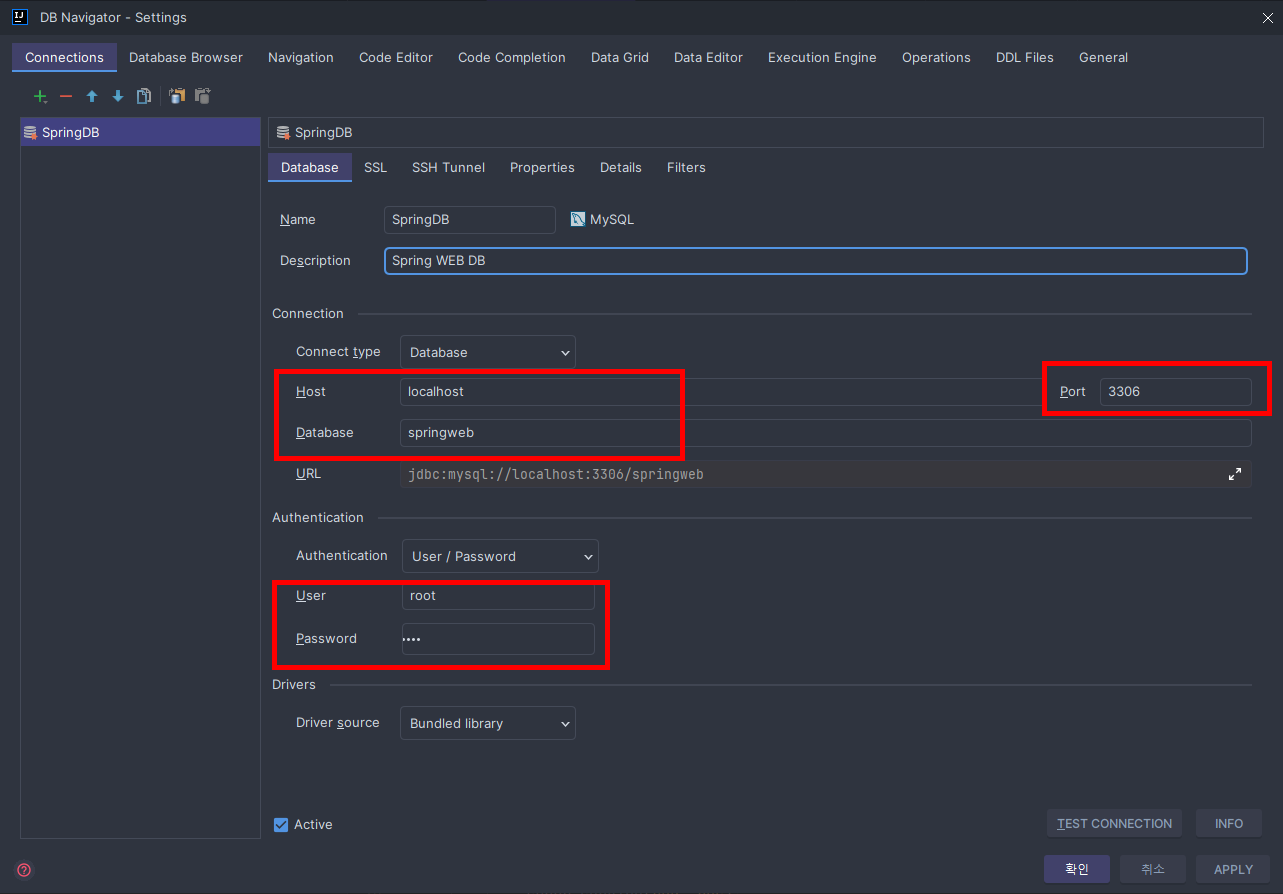Open the General settings tab
1283x894 pixels.
(1103, 57)
